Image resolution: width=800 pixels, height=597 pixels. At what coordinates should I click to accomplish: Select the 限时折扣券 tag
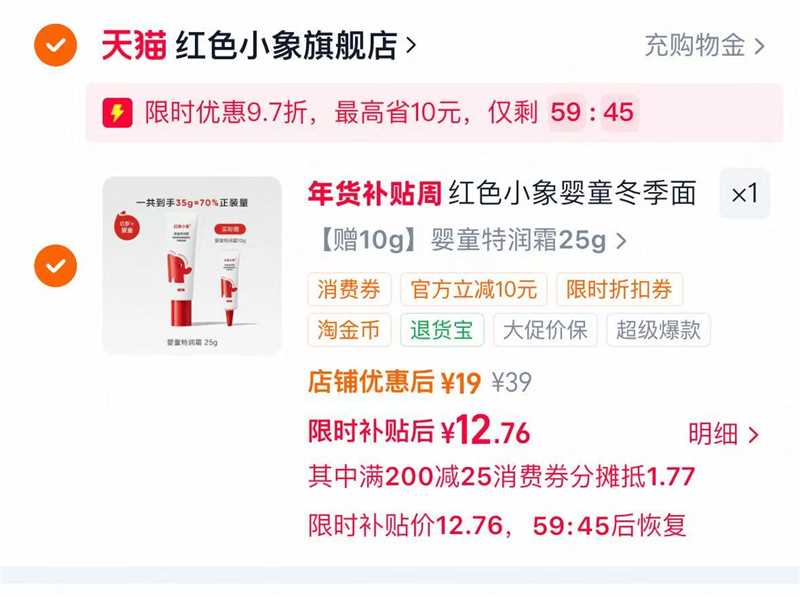pos(619,289)
